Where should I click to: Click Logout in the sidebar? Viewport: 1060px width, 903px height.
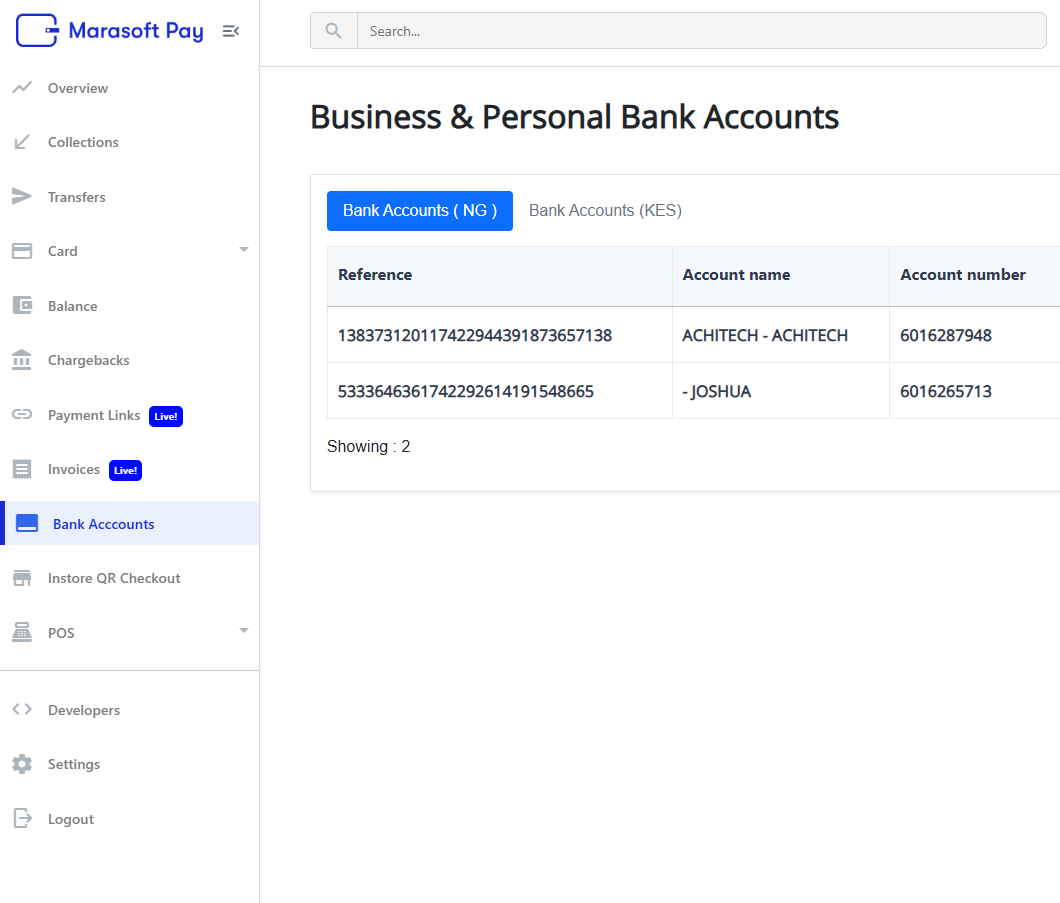coord(70,819)
